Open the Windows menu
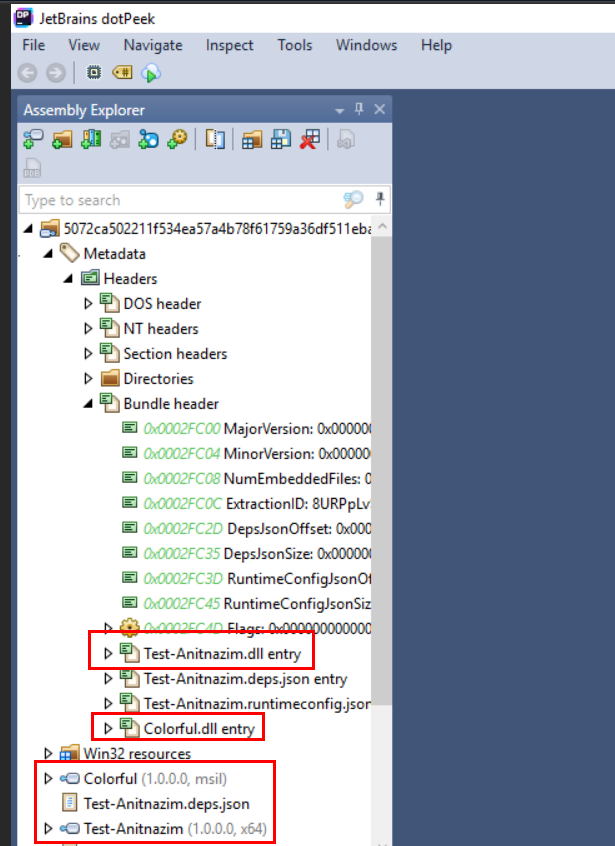The height and width of the screenshot is (846, 615). pos(366,45)
